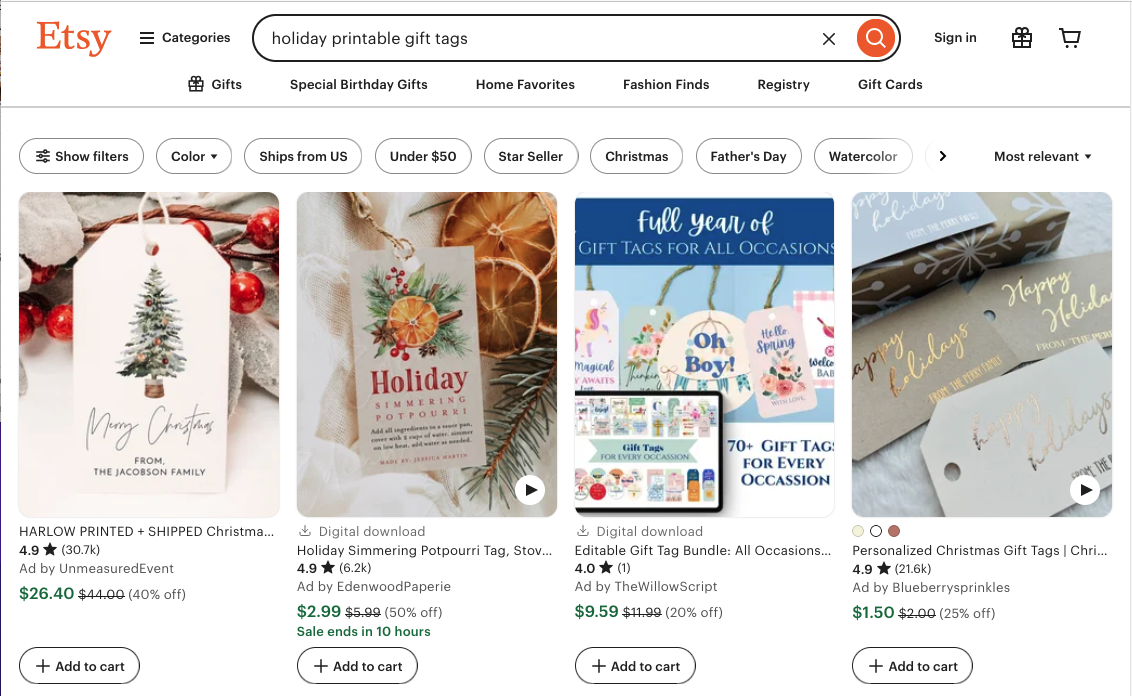Toggle the Ships from US filter
The image size is (1132, 696).
tap(302, 156)
